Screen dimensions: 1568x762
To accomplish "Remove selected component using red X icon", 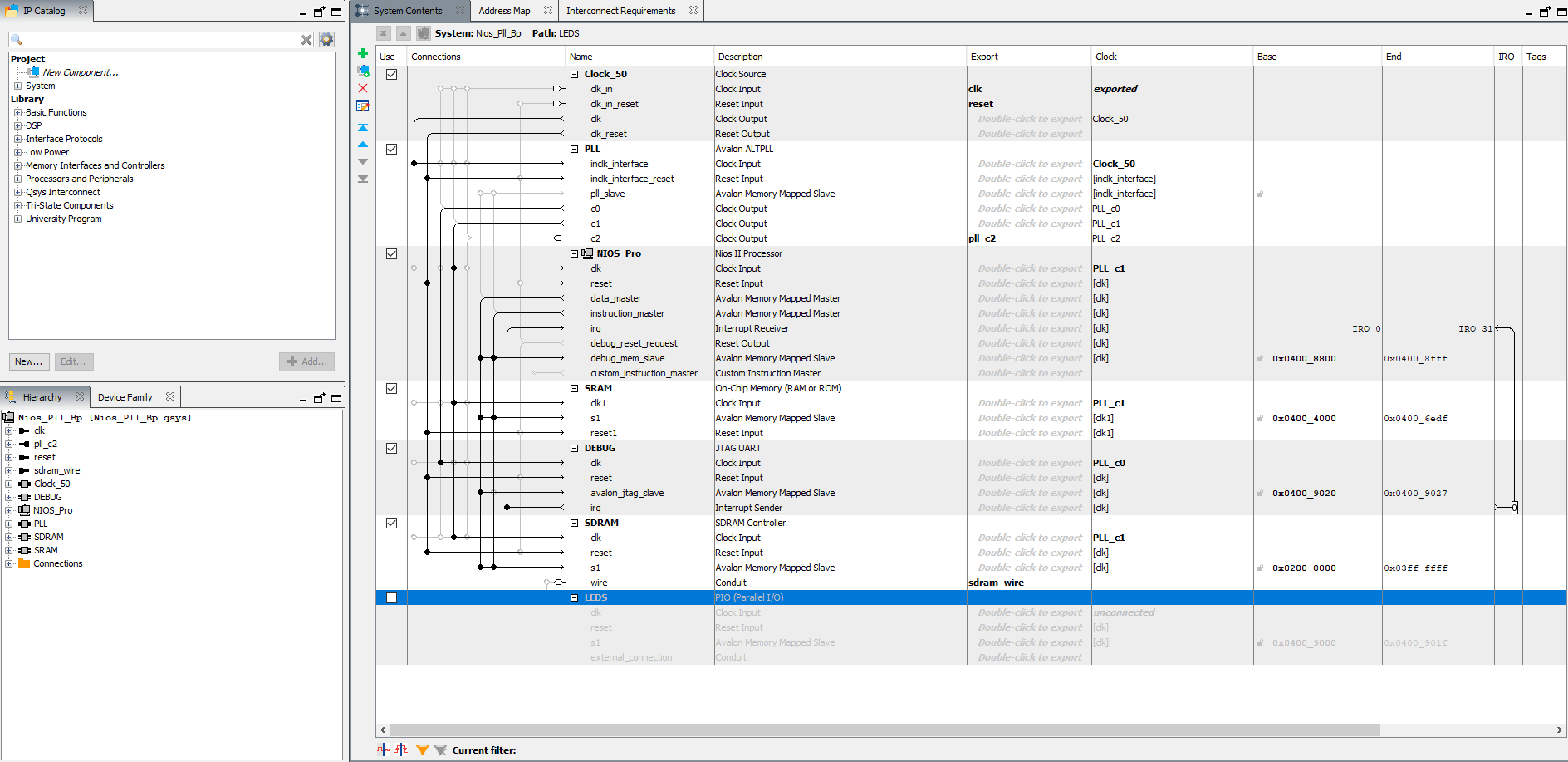I will [363, 88].
